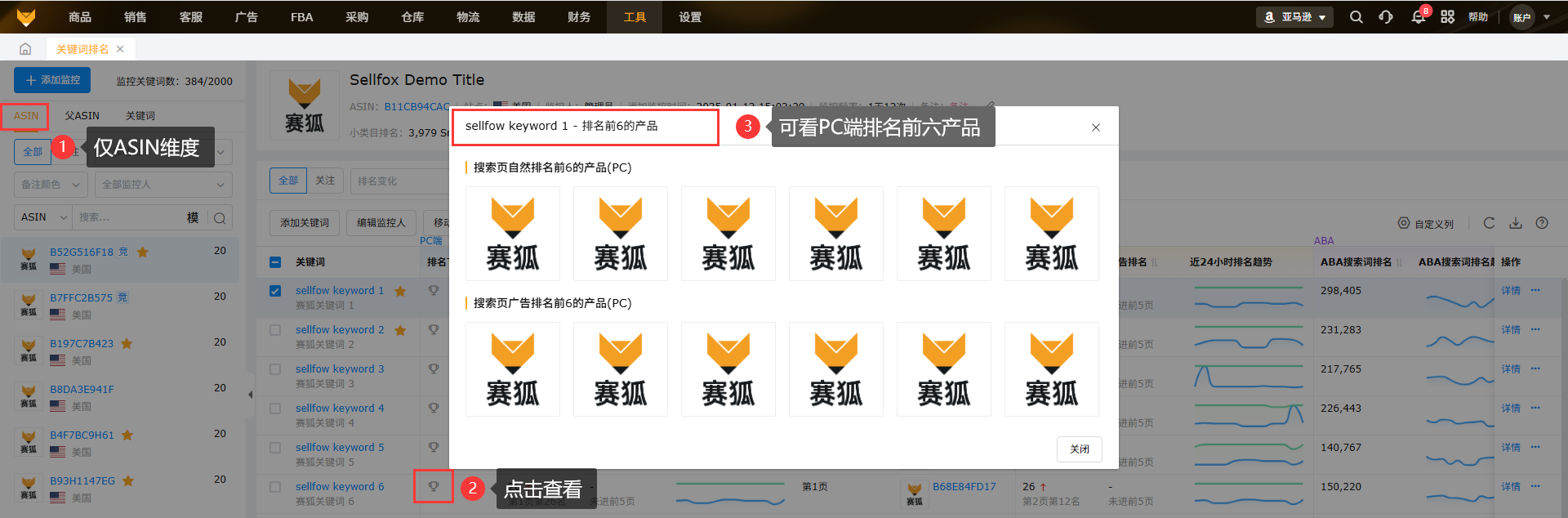Open the 备注颜色 dropdown

pyautogui.click(x=51, y=185)
